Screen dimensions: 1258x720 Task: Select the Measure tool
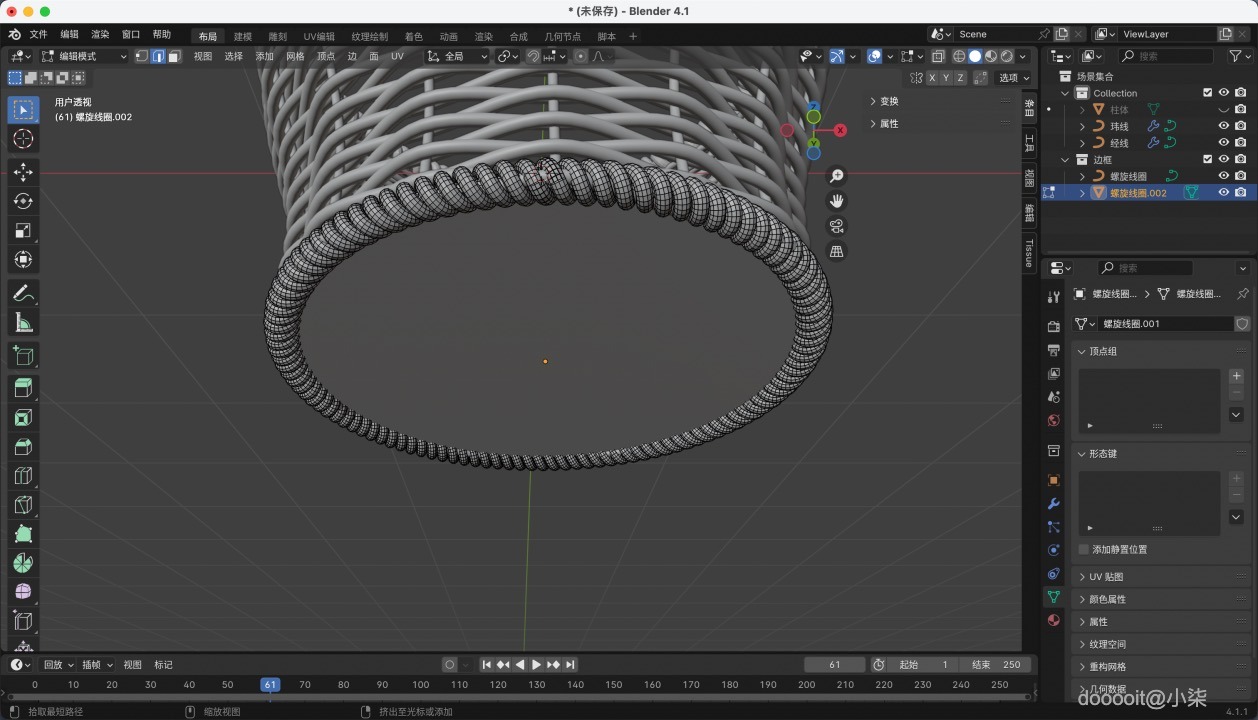tap(23, 322)
